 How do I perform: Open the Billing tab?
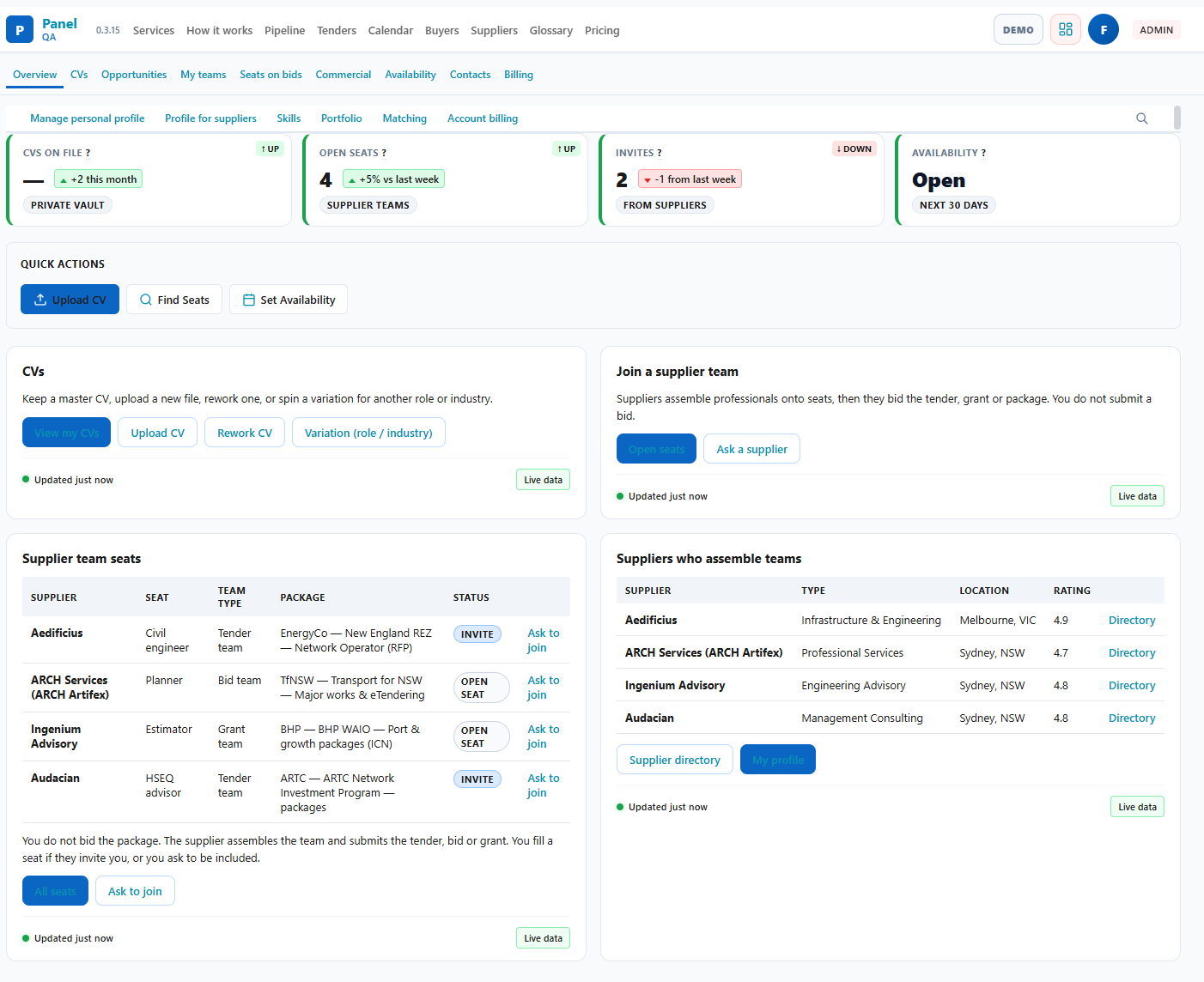tap(519, 75)
